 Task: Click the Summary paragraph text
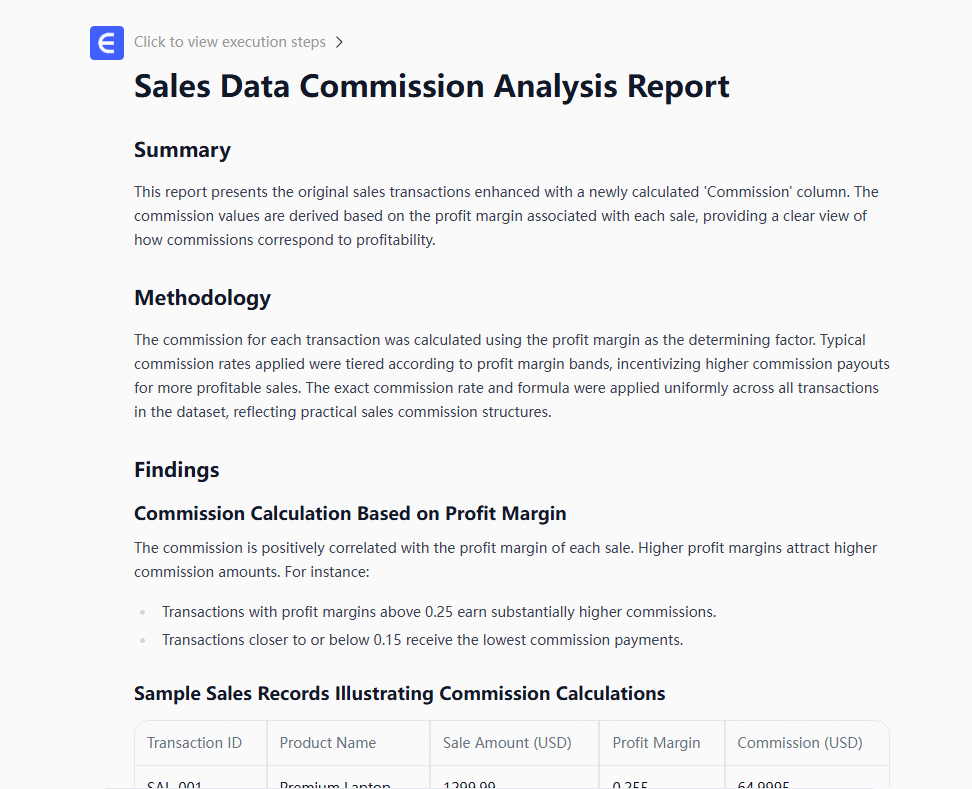pyautogui.click(x=506, y=215)
